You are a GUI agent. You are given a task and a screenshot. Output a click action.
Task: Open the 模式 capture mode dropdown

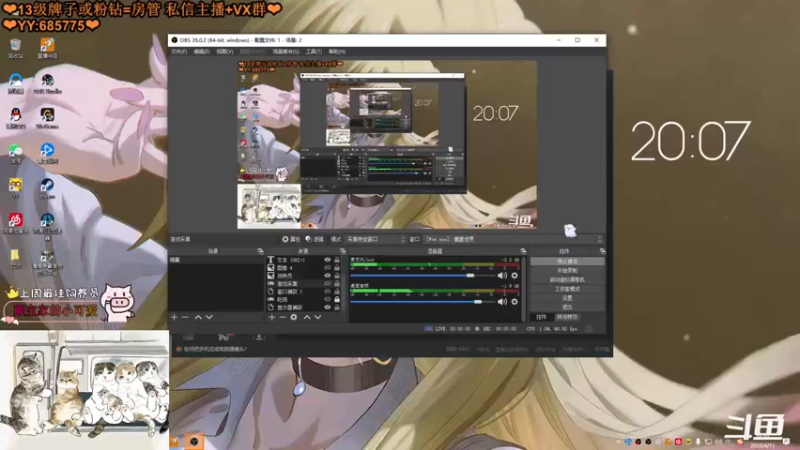pyautogui.click(x=376, y=239)
